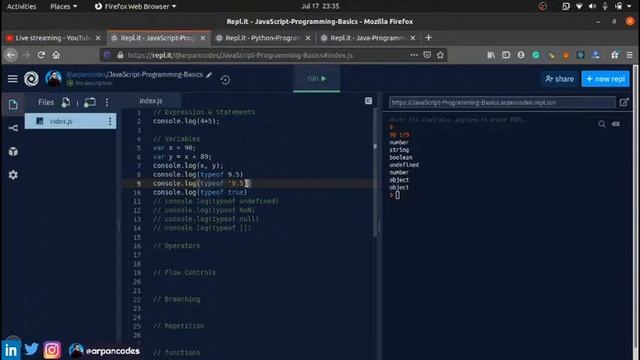640x360 pixels.
Task: Open the arpancodes profile avatar
Action: tap(53, 79)
